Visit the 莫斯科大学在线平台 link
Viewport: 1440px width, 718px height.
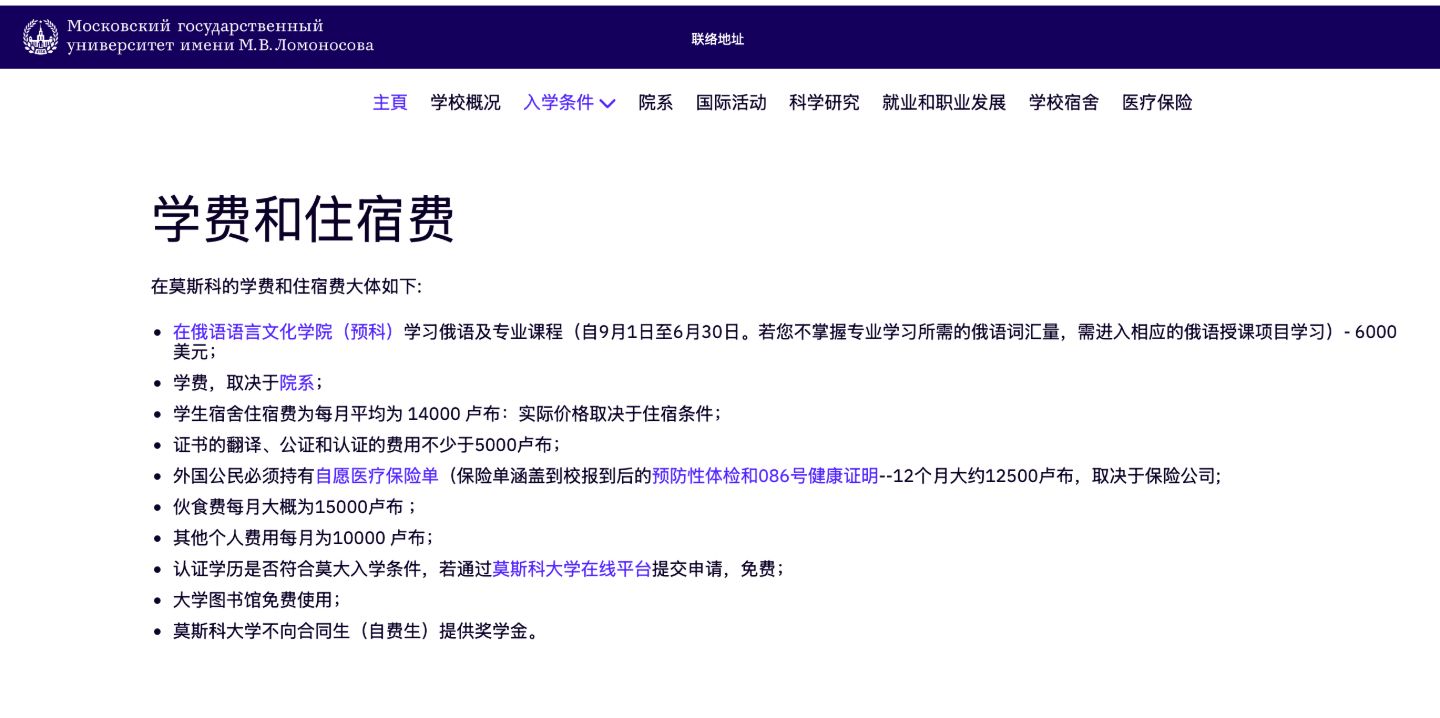pos(572,569)
